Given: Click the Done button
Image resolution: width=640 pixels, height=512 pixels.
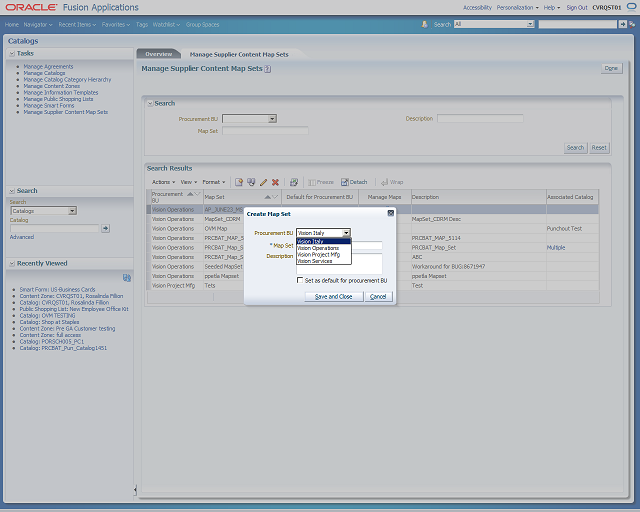Looking at the screenshot, I should (x=611, y=68).
